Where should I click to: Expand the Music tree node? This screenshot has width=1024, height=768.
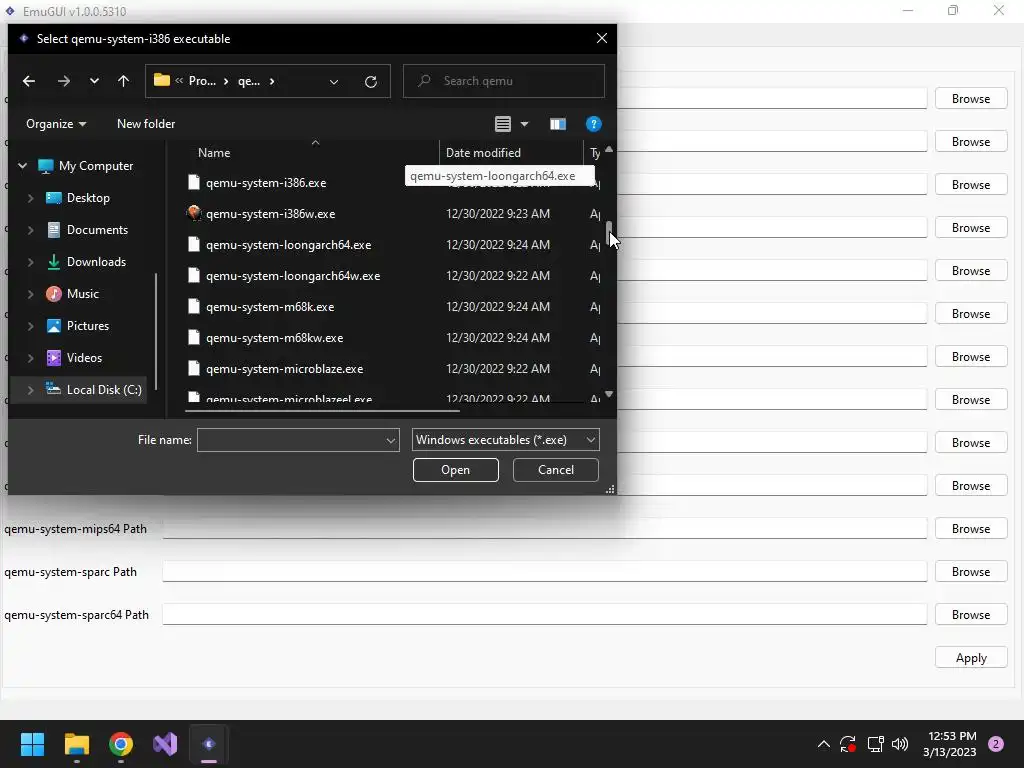30,294
